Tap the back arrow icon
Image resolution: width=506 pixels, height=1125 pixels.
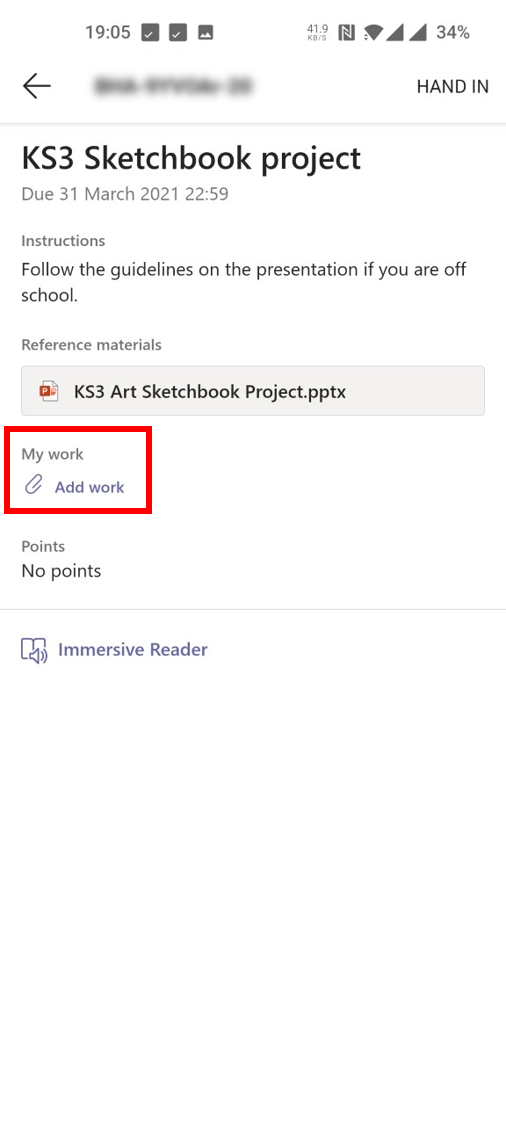point(37,86)
